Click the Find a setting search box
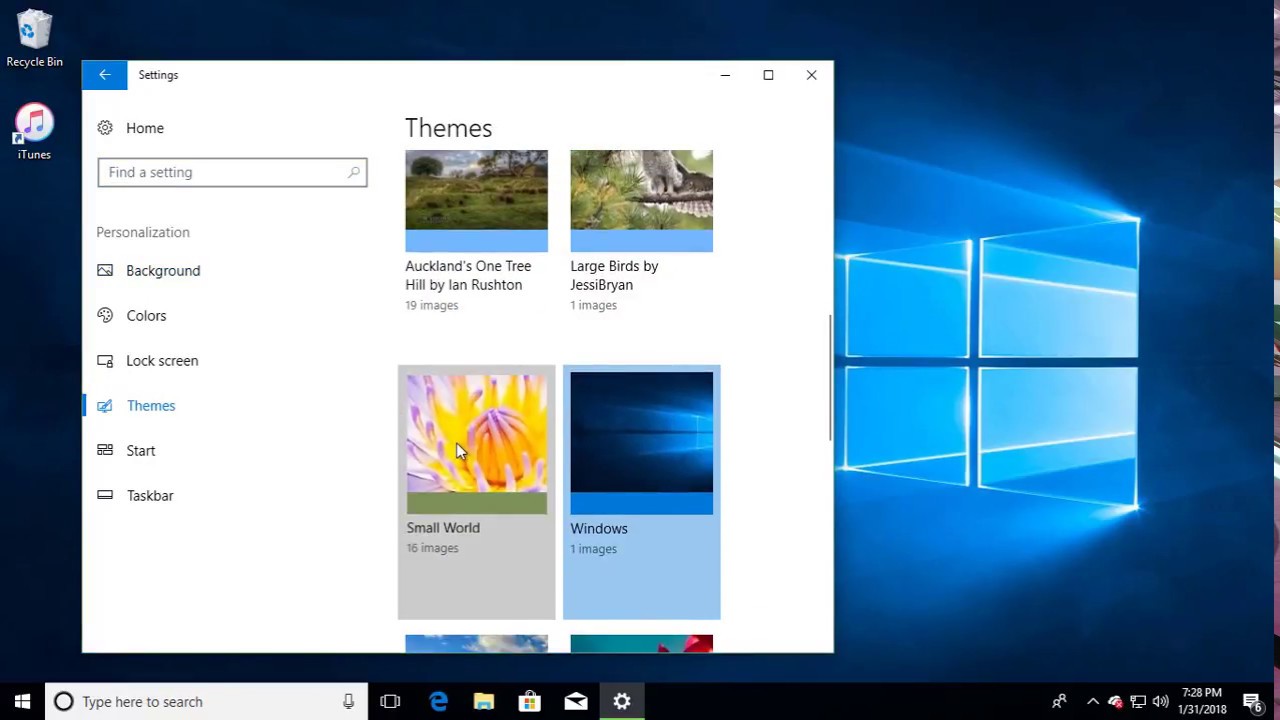Image resolution: width=1280 pixels, height=720 pixels. point(232,172)
